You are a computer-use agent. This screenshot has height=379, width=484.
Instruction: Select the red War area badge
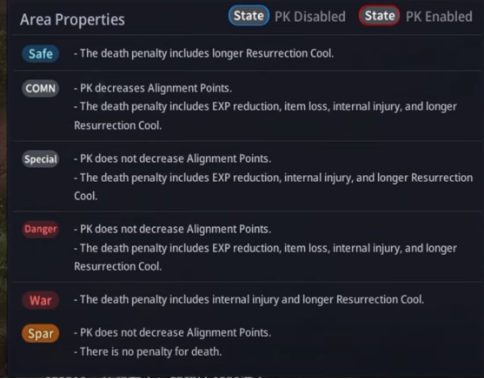pyautogui.click(x=40, y=300)
